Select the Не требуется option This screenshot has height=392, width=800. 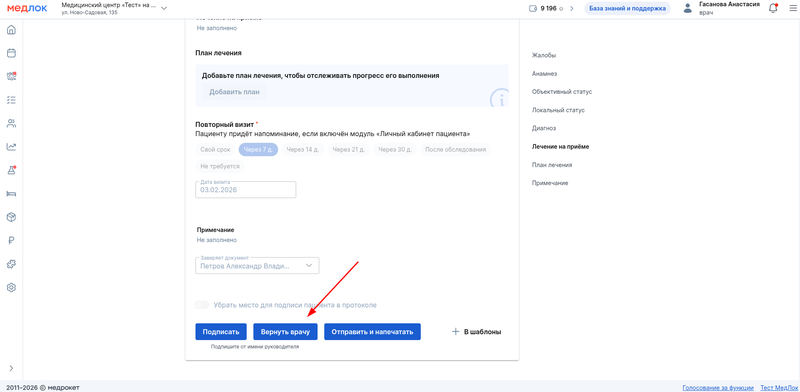coord(220,166)
